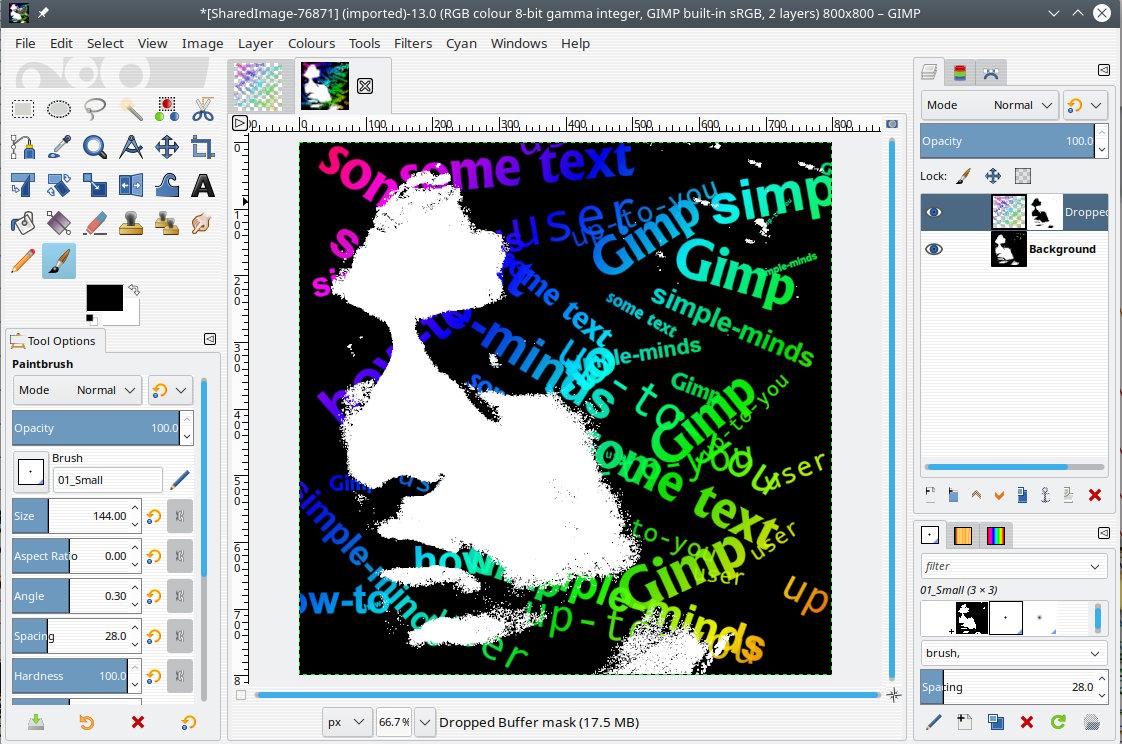Select the Rectangle Select tool
The height and width of the screenshot is (744, 1122).
[x=23, y=109]
